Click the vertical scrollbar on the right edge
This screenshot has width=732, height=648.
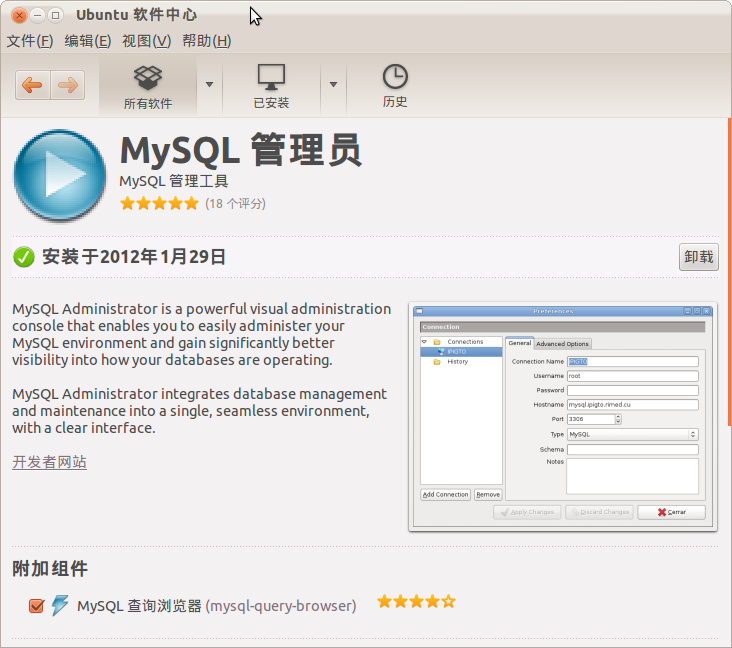pyautogui.click(x=729, y=272)
